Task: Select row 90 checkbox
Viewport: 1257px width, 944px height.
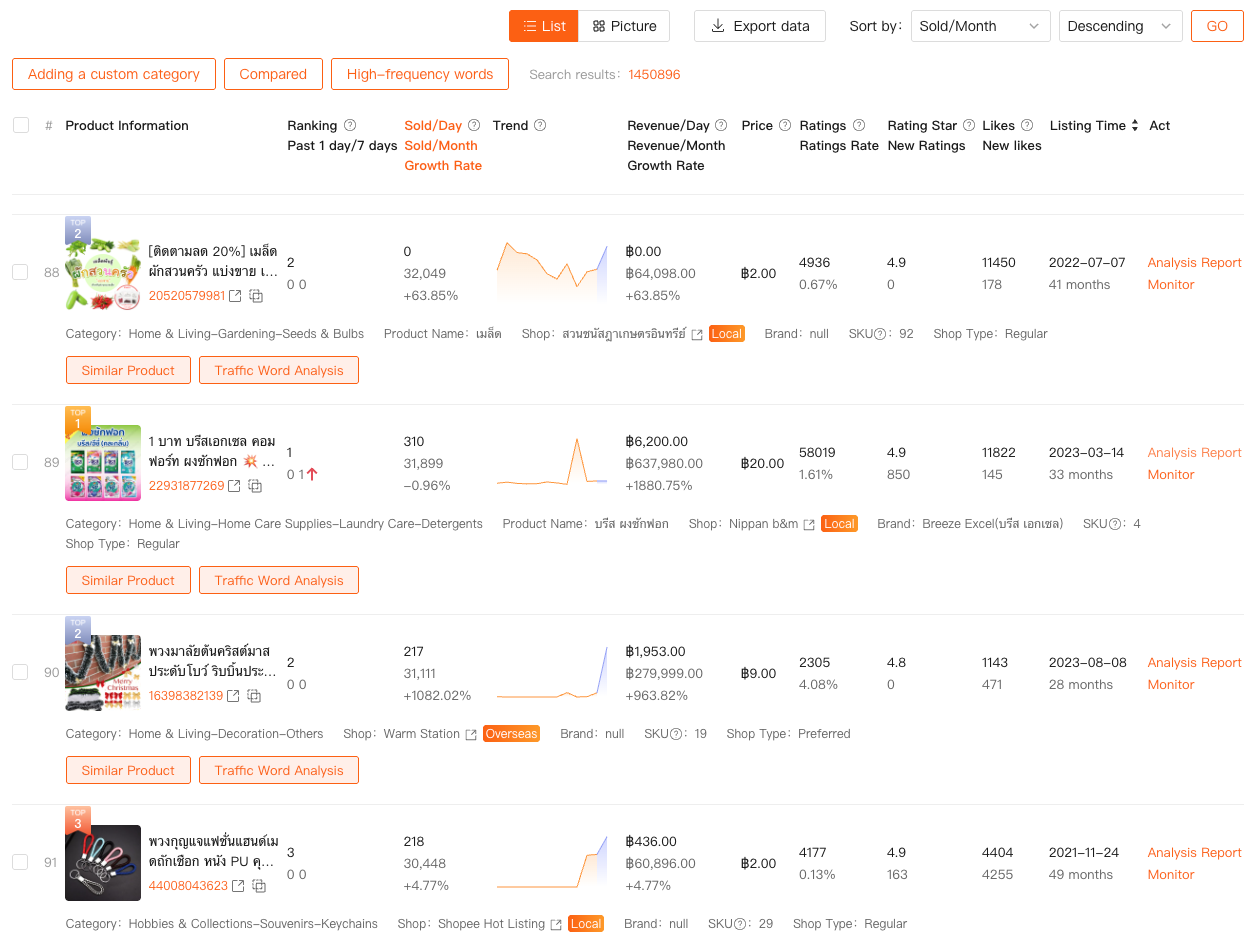Action: click(x=20, y=672)
